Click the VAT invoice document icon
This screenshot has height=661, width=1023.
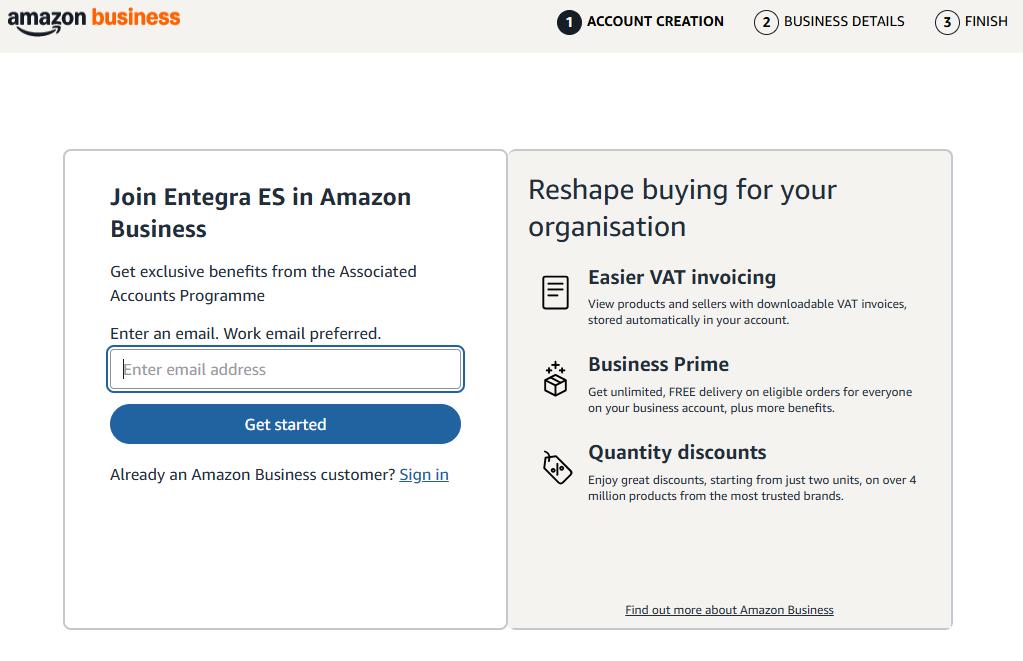point(555,292)
